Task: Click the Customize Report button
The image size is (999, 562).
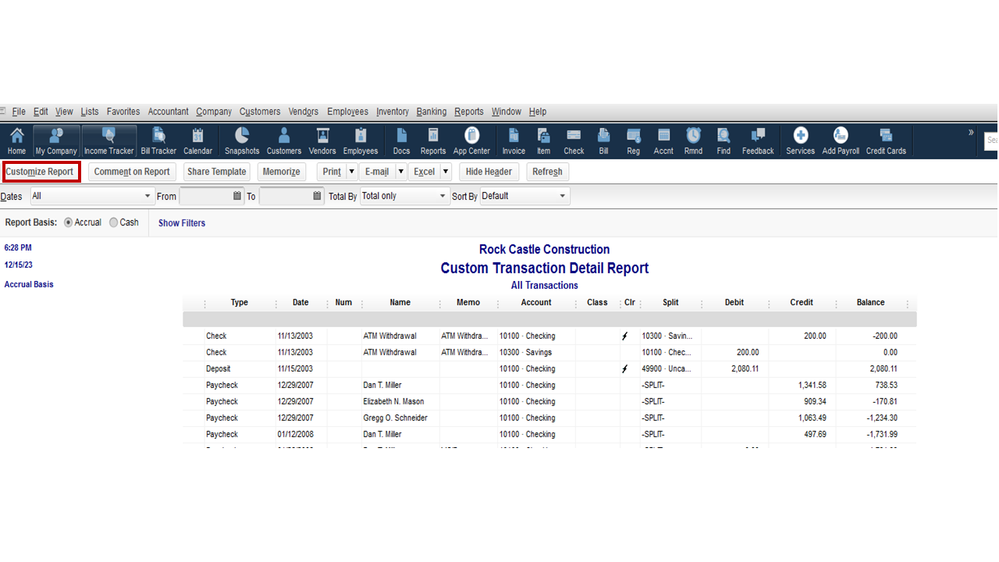Action: click(x=40, y=171)
